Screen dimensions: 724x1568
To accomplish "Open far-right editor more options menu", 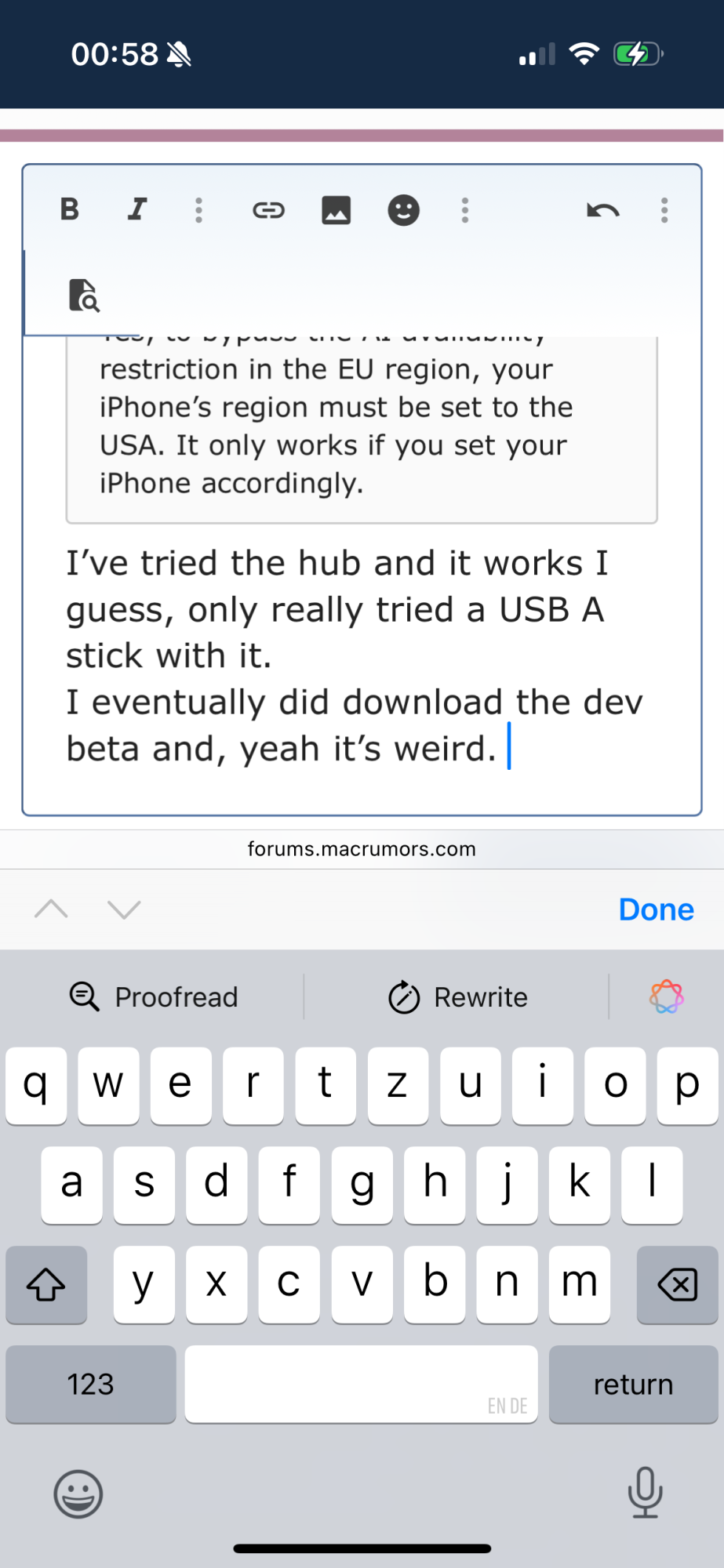I will [x=664, y=210].
